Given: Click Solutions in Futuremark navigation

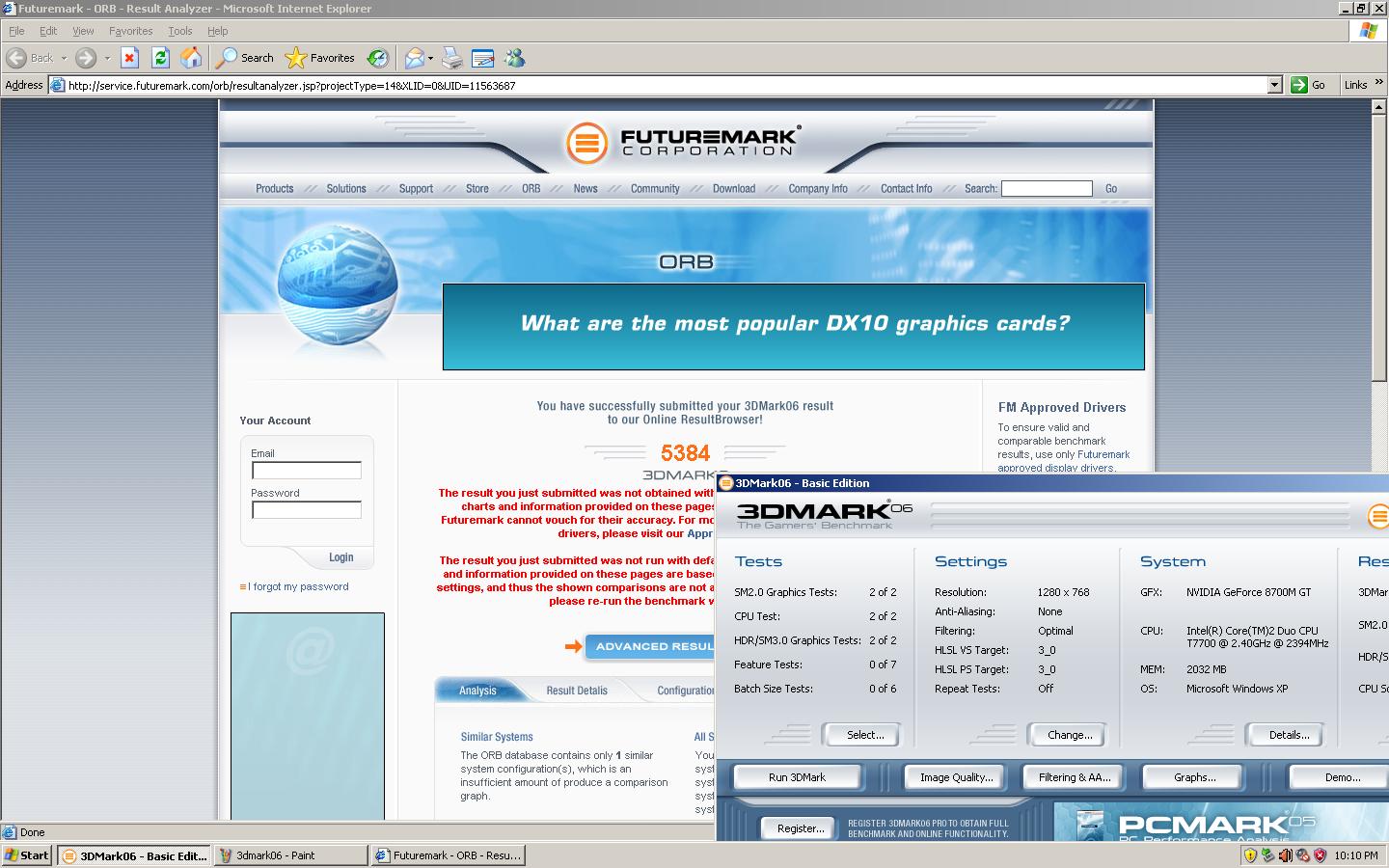Looking at the screenshot, I should point(346,189).
